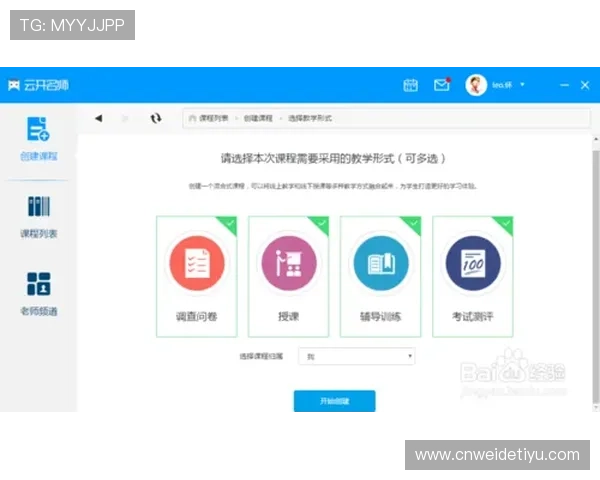
Task: Click the scrollbar up arrow
Action: (x=596, y=140)
